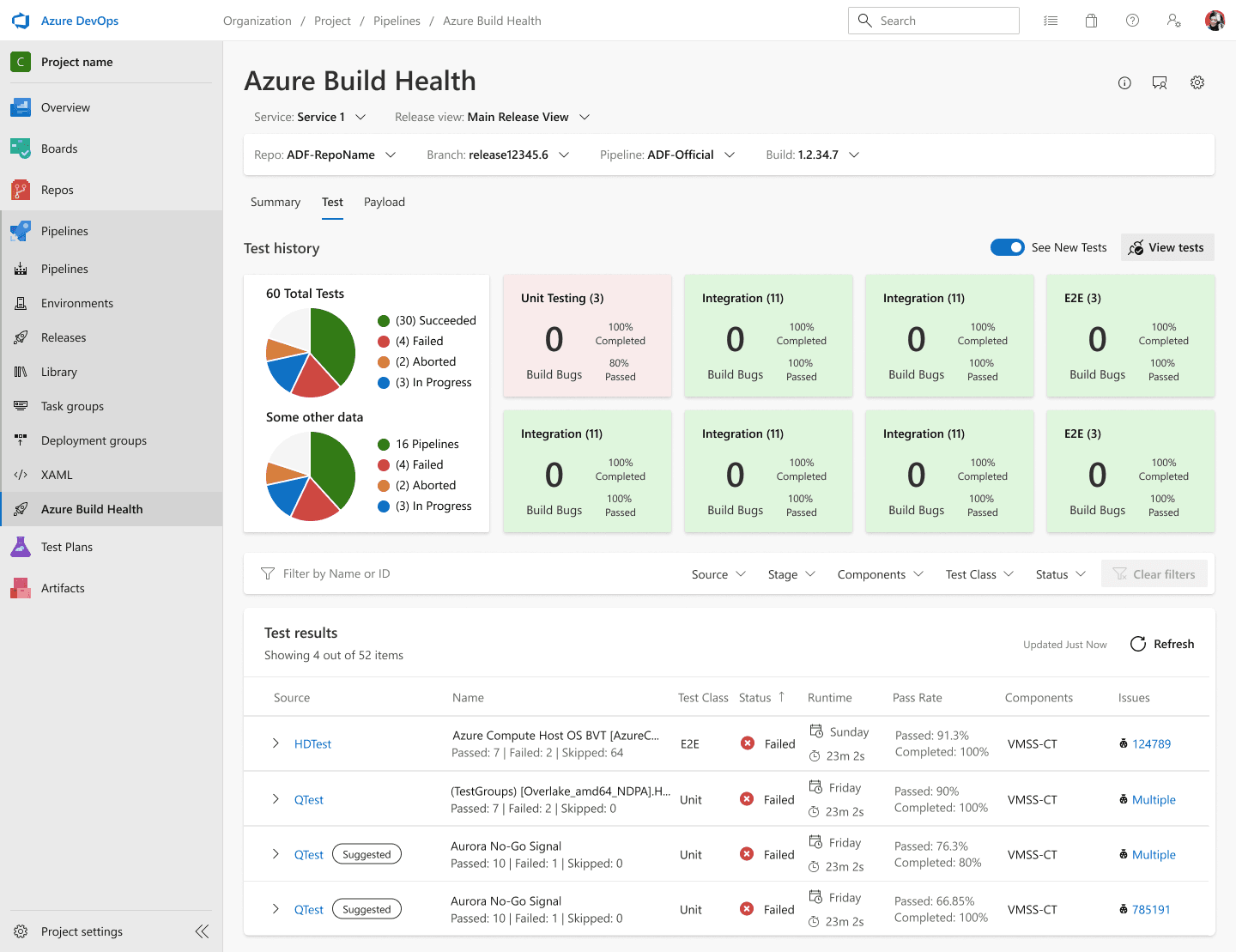Viewport: 1236px width, 952px height.
Task: Click the Project breadcrumb link
Action: (x=332, y=21)
